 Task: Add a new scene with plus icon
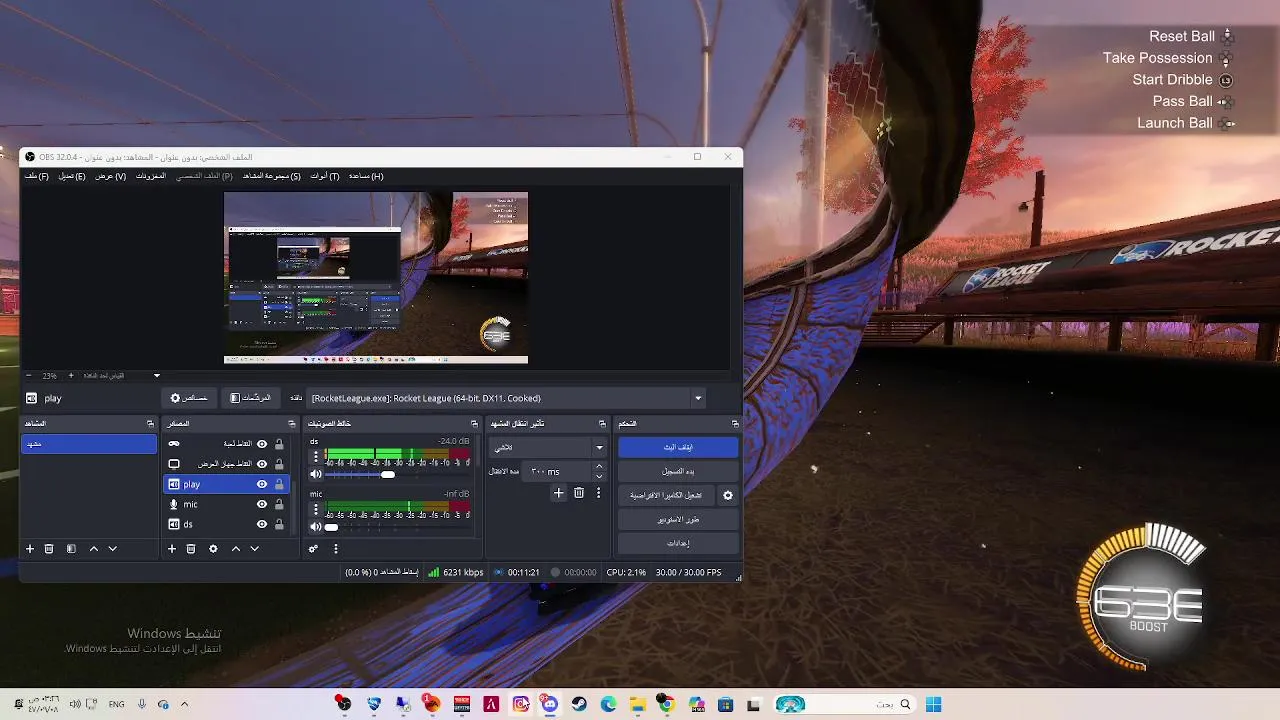pos(30,549)
